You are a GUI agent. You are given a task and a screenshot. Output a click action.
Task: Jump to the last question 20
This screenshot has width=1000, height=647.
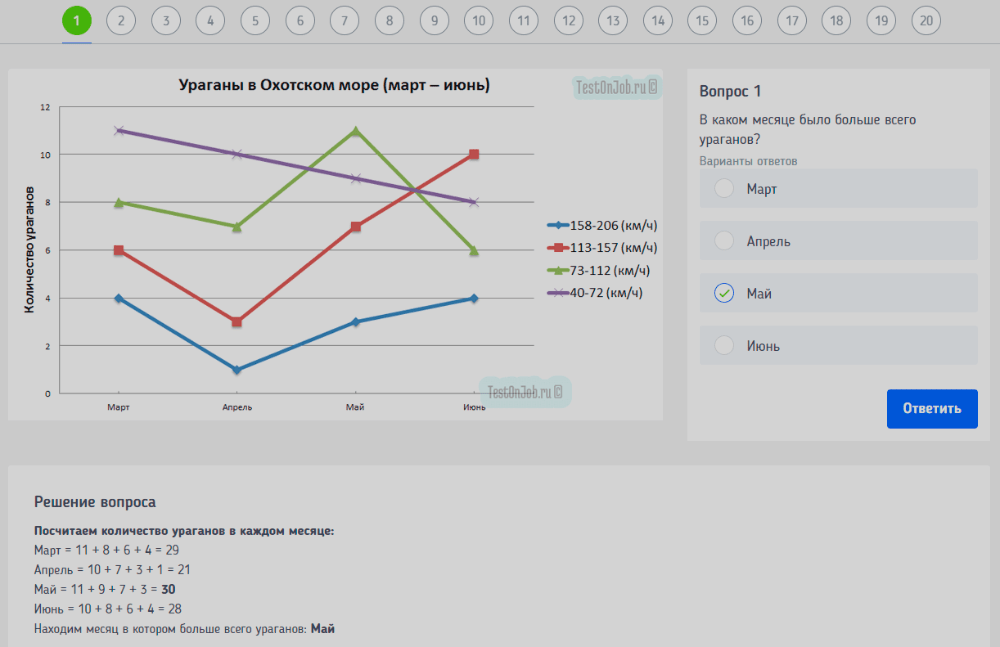point(926,21)
